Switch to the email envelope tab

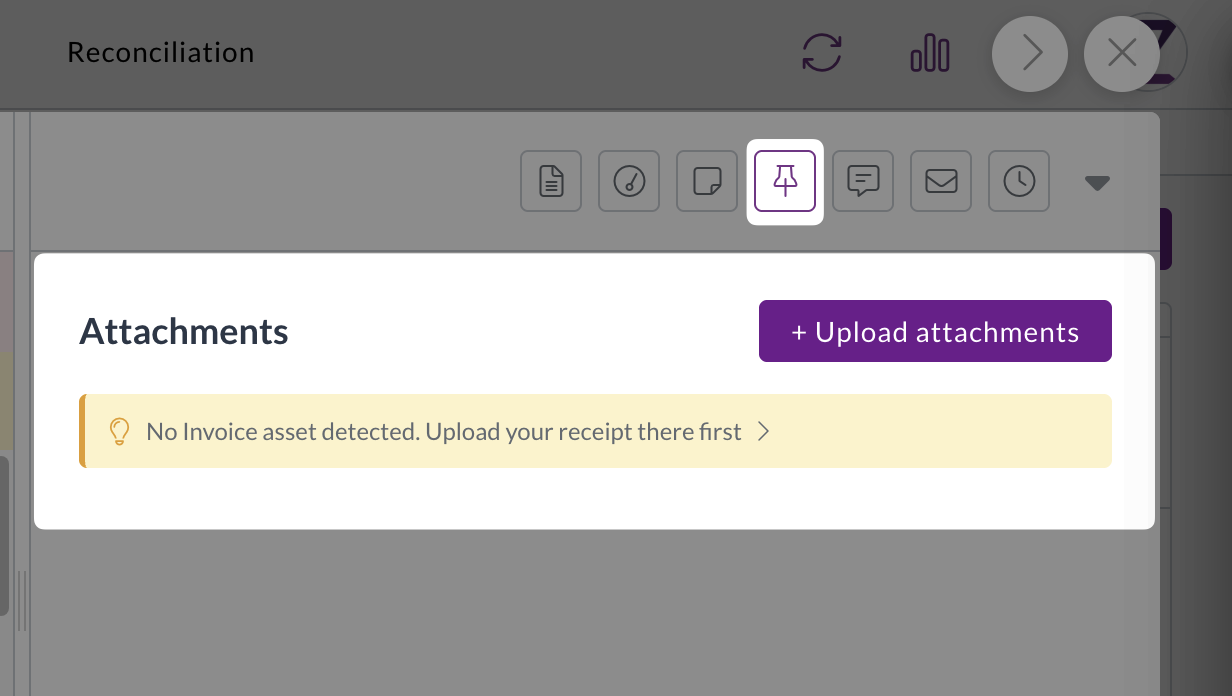(941, 181)
